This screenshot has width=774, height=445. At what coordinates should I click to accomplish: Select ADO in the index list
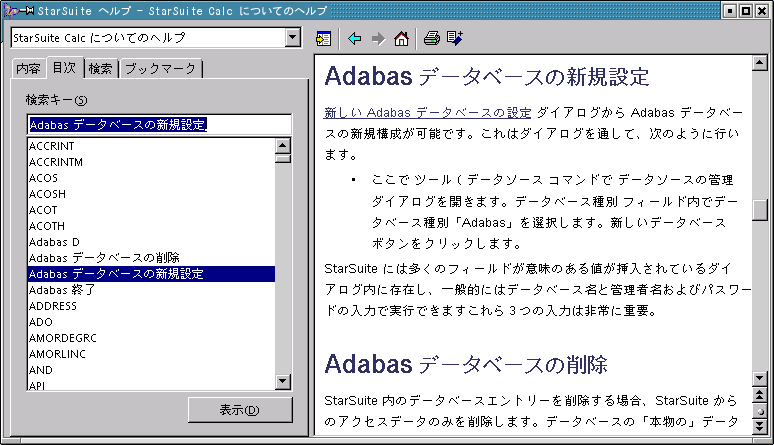coord(151,322)
